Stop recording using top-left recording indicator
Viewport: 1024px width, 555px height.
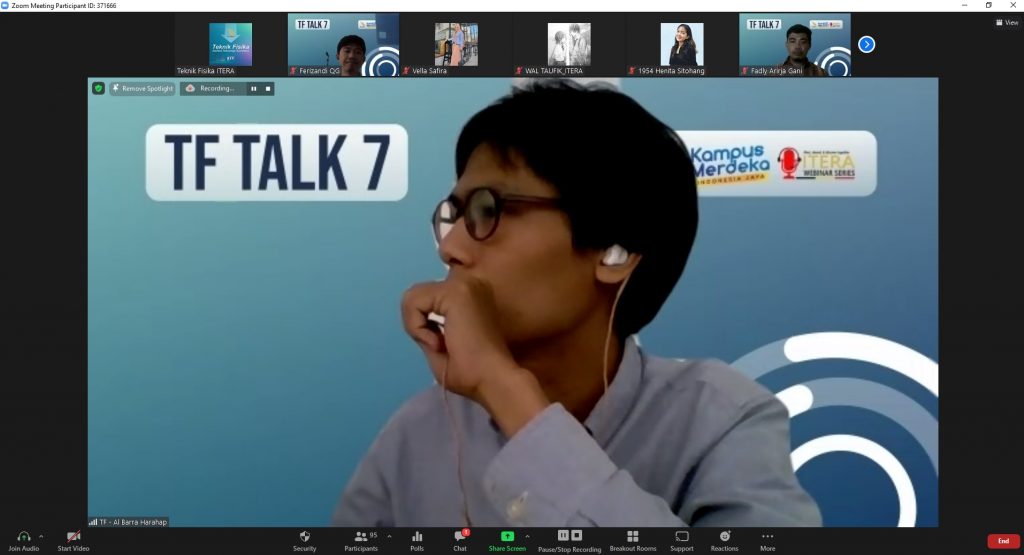[268, 88]
